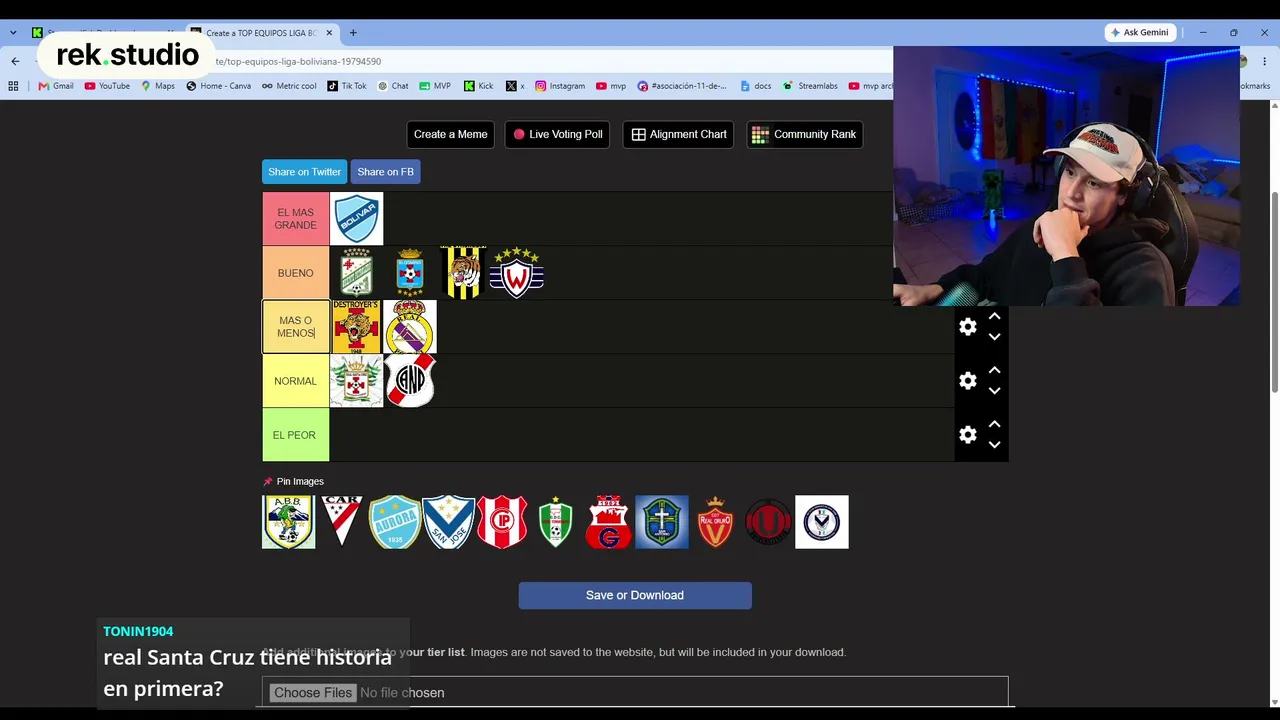Click the Save or Download button

(x=635, y=595)
